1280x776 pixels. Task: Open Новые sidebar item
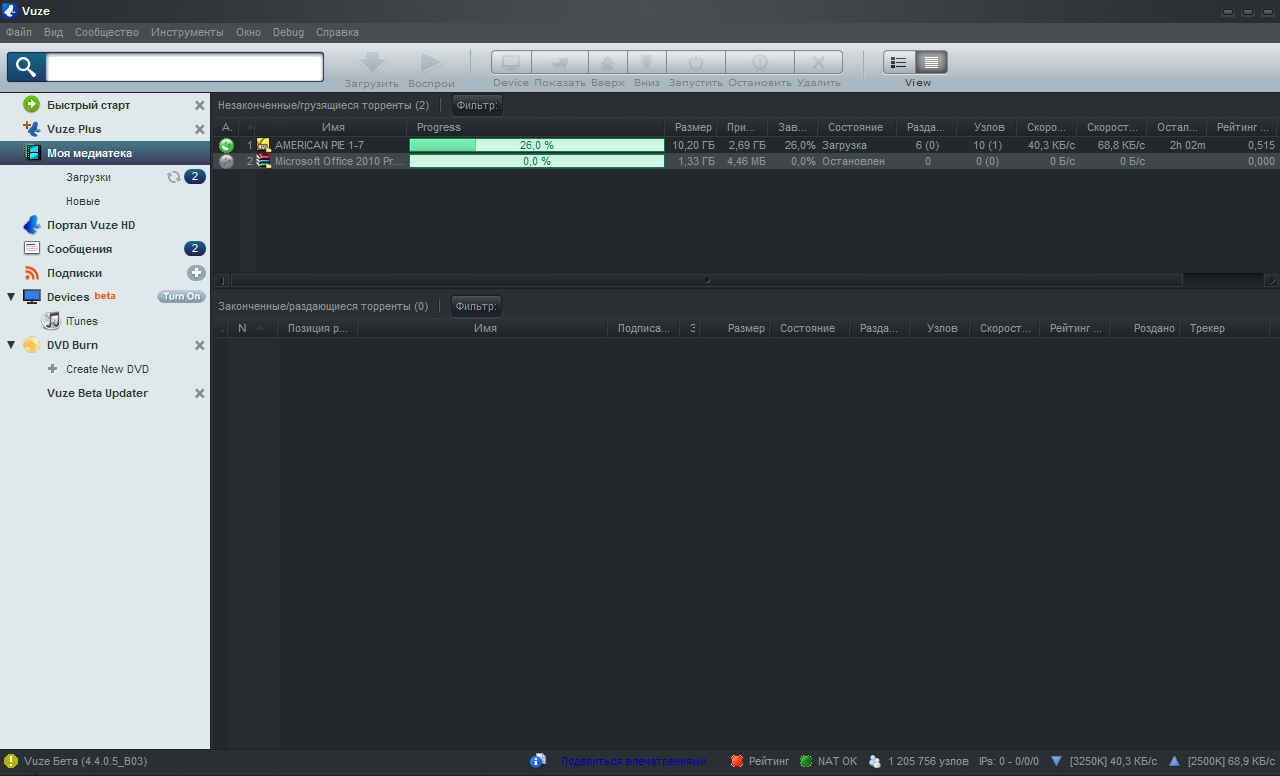83,201
